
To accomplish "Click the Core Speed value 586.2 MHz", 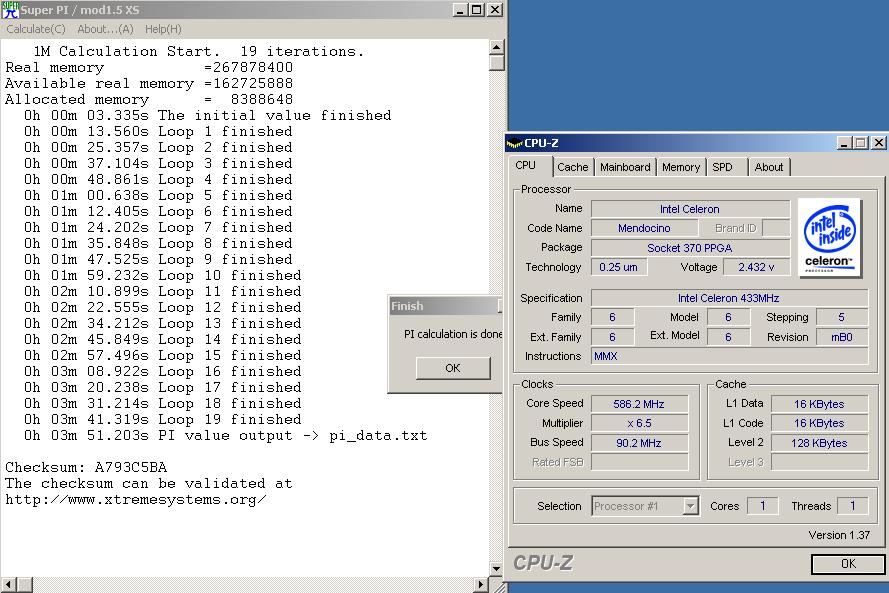I will [639, 404].
